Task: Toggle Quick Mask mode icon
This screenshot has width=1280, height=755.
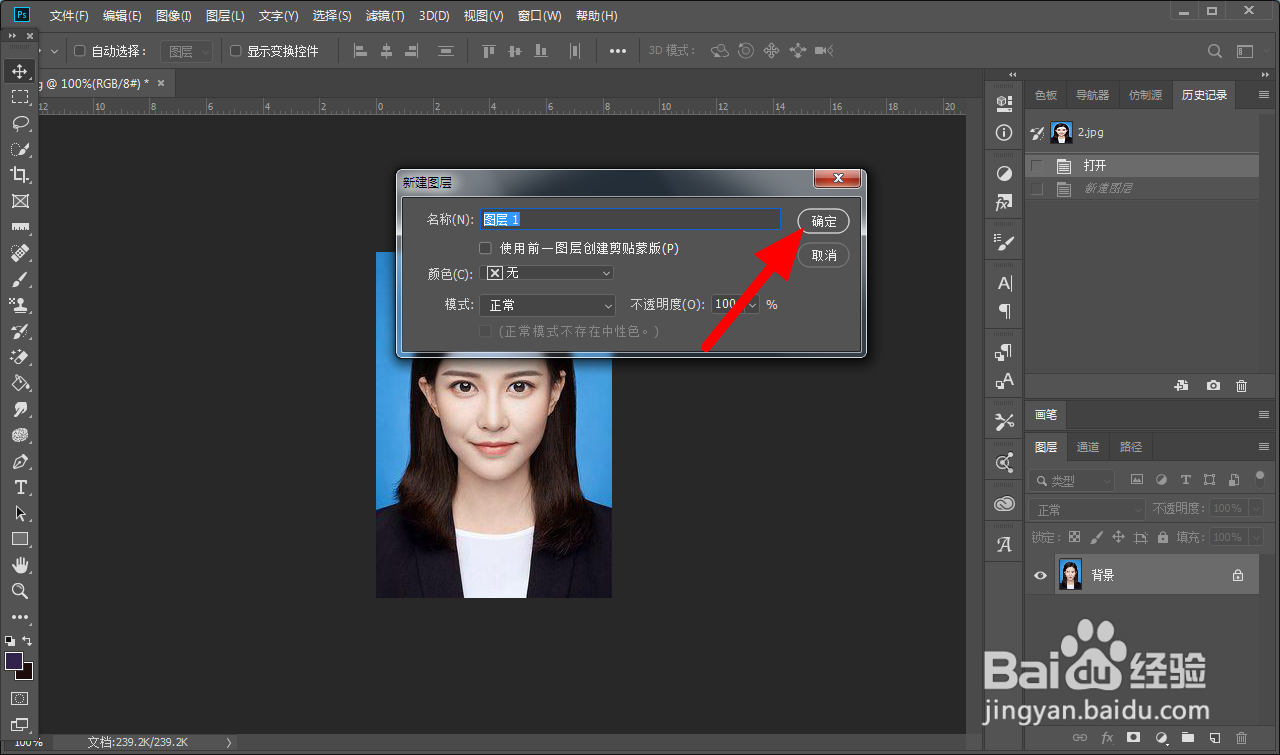Action: point(20,698)
